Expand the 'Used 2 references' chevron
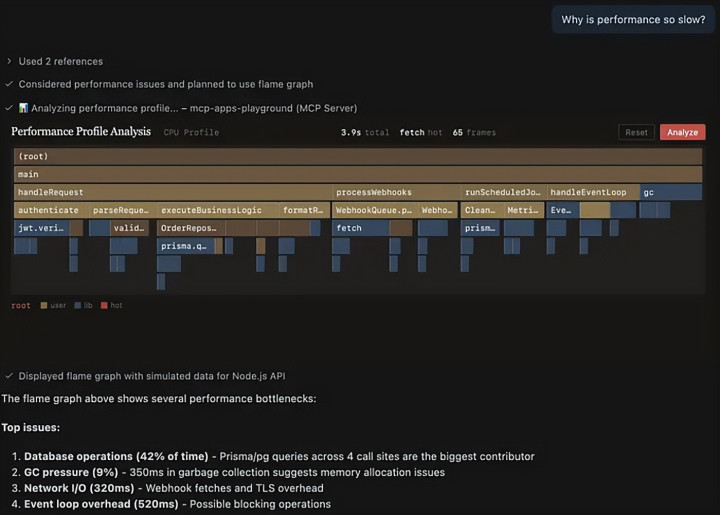Viewport: 720px width, 515px height. tap(9, 61)
